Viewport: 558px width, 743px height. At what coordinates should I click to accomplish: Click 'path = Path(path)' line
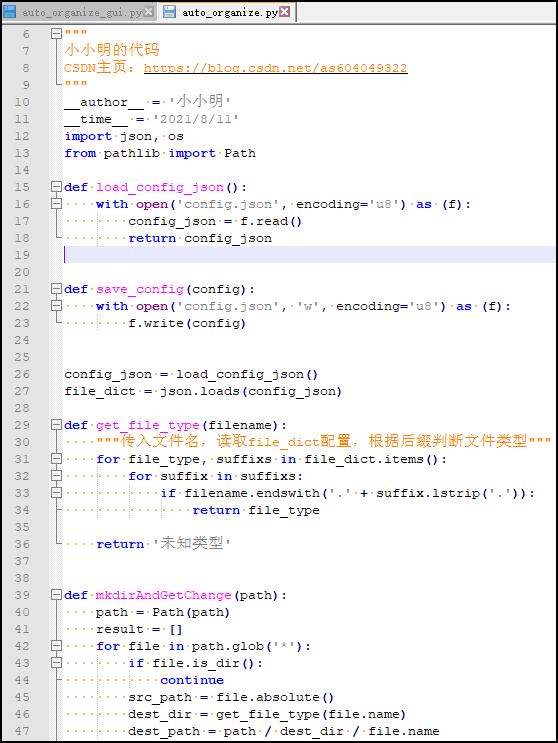[163, 612]
